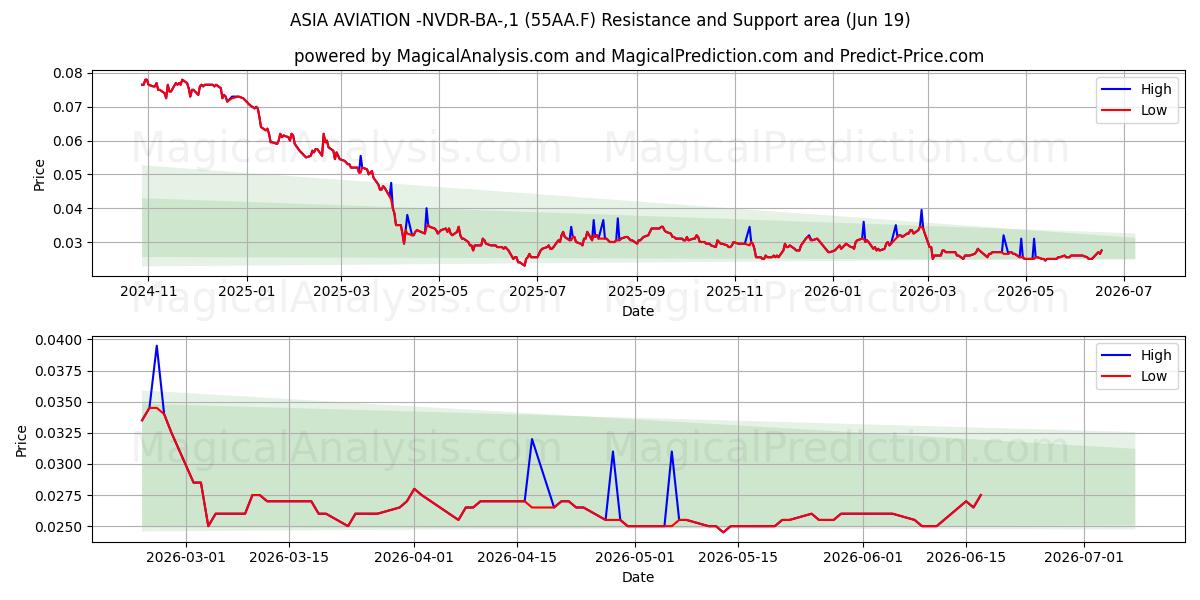The image size is (1200, 600).
Task: Click the 2026-03 date label on top chart
Action: [927, 291]
